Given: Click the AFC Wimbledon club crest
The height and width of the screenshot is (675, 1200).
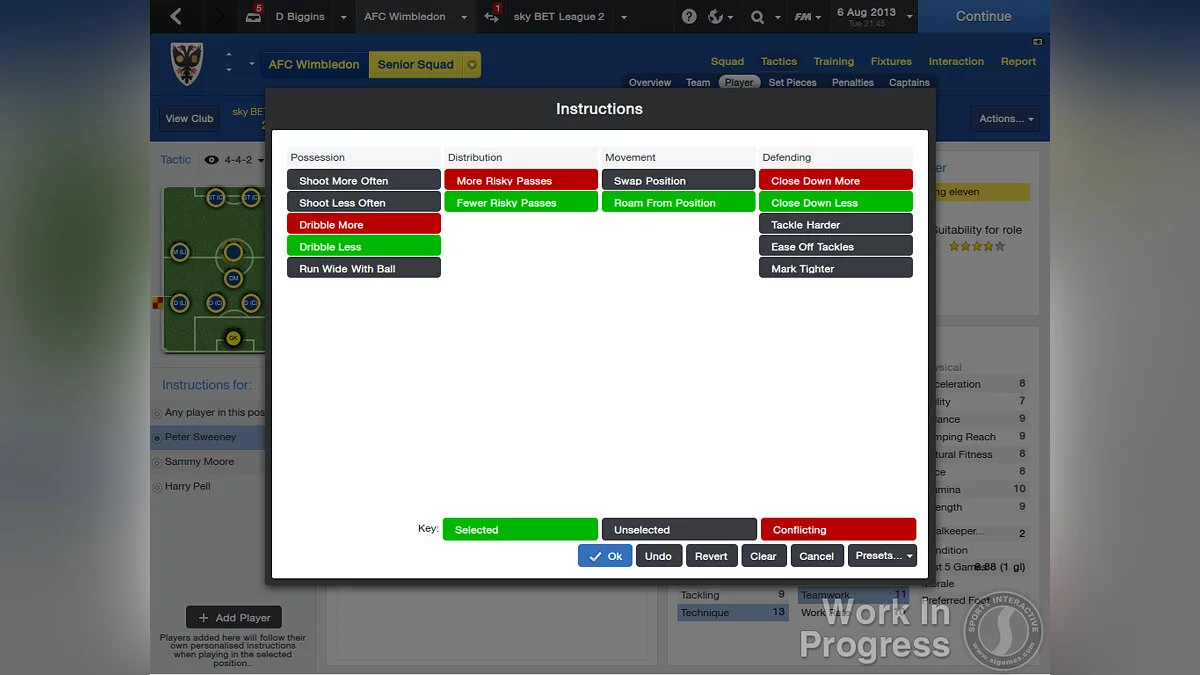Looking at the screenshot, I should point(187,63).
